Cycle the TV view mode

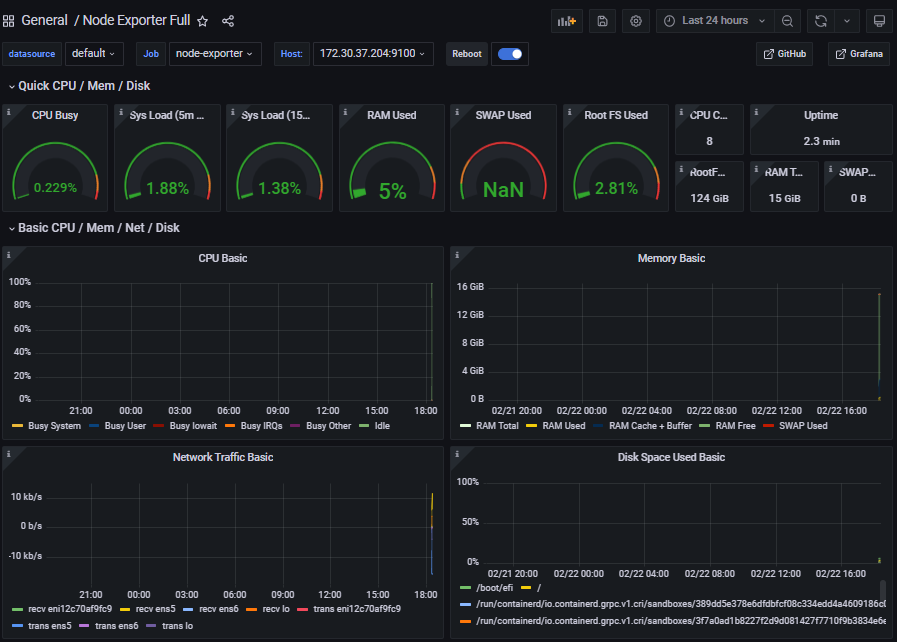coord(879,21)
